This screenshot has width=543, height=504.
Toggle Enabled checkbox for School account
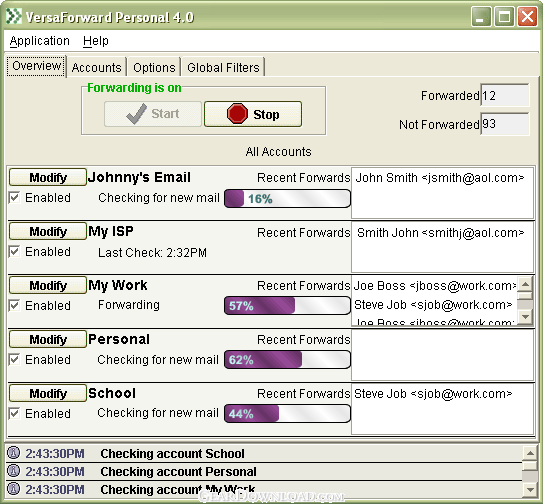(x=14, y=413)
